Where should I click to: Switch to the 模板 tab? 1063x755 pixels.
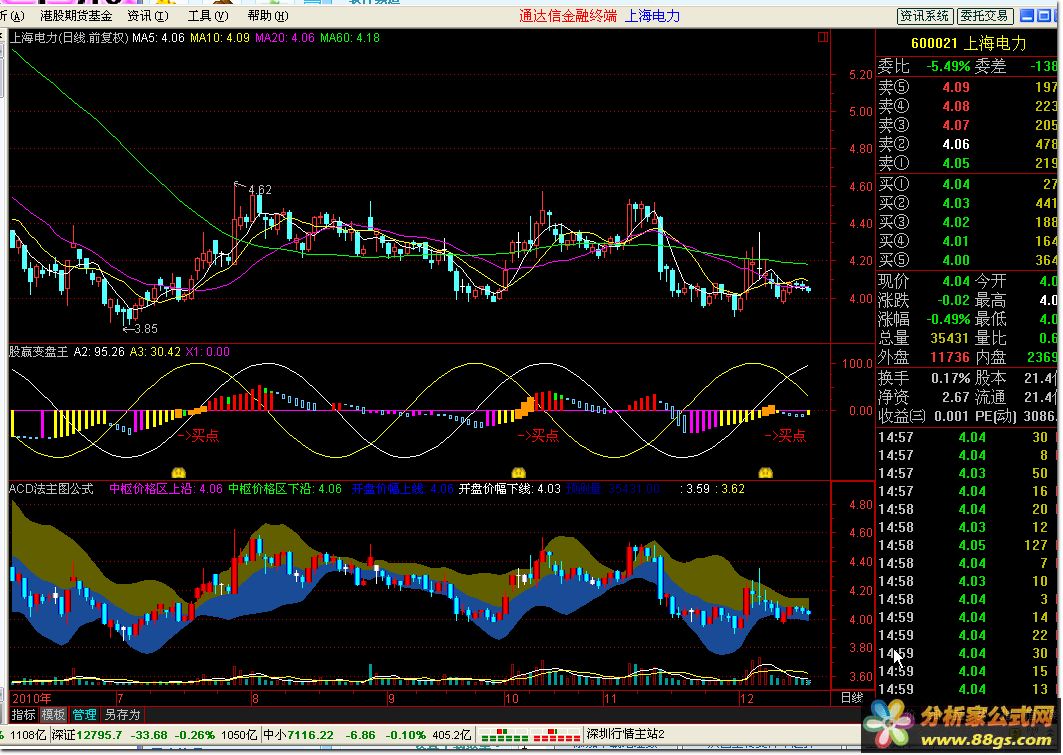tap(54, 714)
